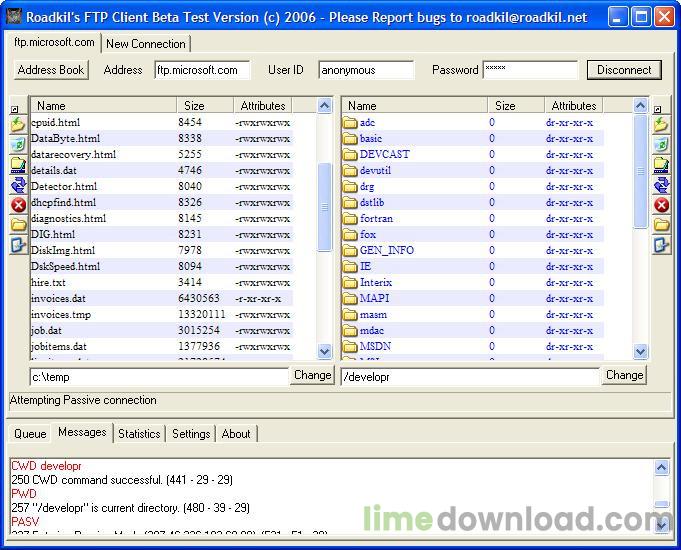Open the Settings tab
The width and height of the screenshot is (681, 550).
pyautogui.click(x=191, y=433)
